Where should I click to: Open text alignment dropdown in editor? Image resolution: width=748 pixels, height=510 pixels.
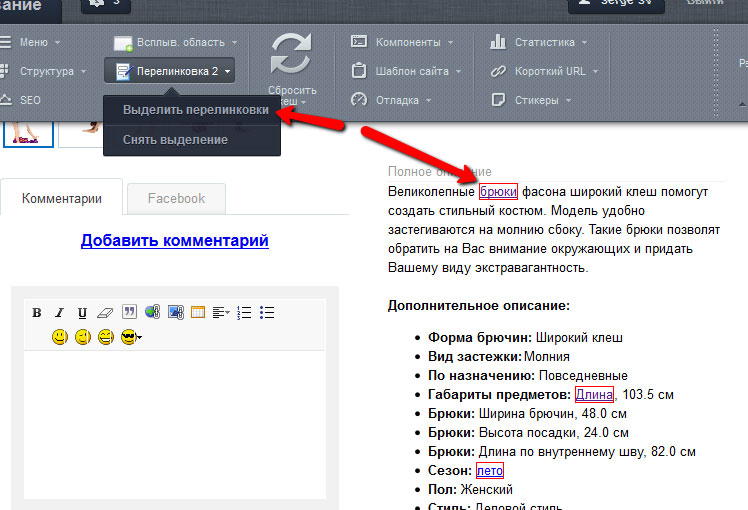coord(221,312)
